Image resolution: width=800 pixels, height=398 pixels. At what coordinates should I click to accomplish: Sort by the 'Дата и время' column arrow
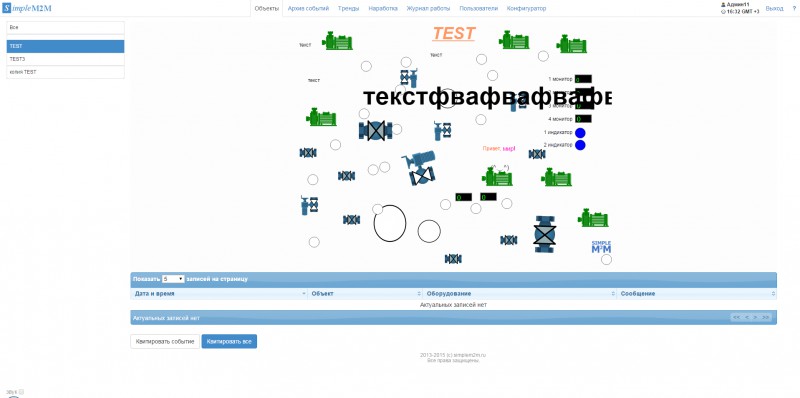(x=304, y=294)
